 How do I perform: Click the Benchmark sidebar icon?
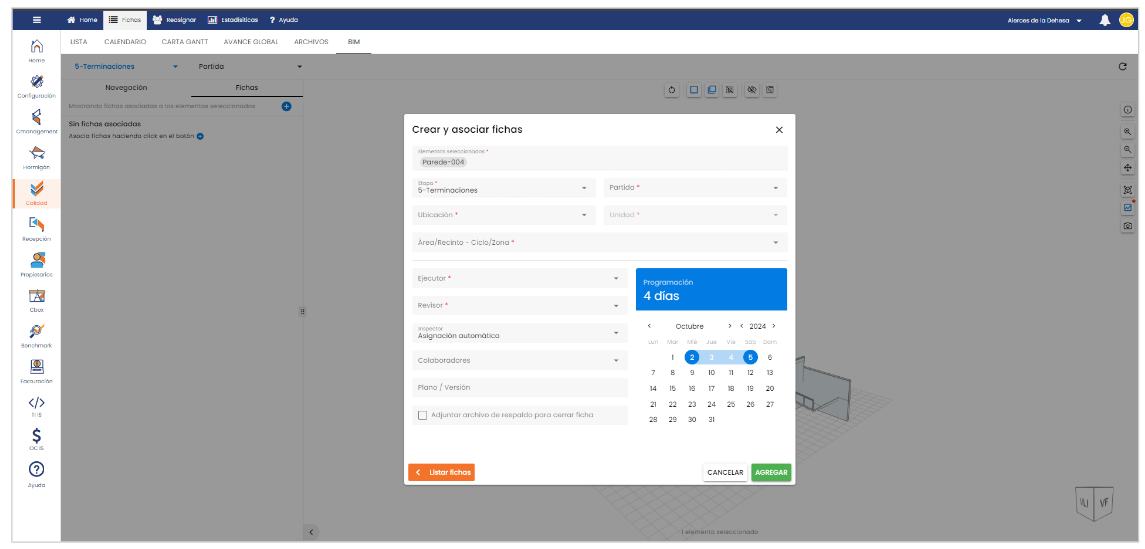pos(36,334)
